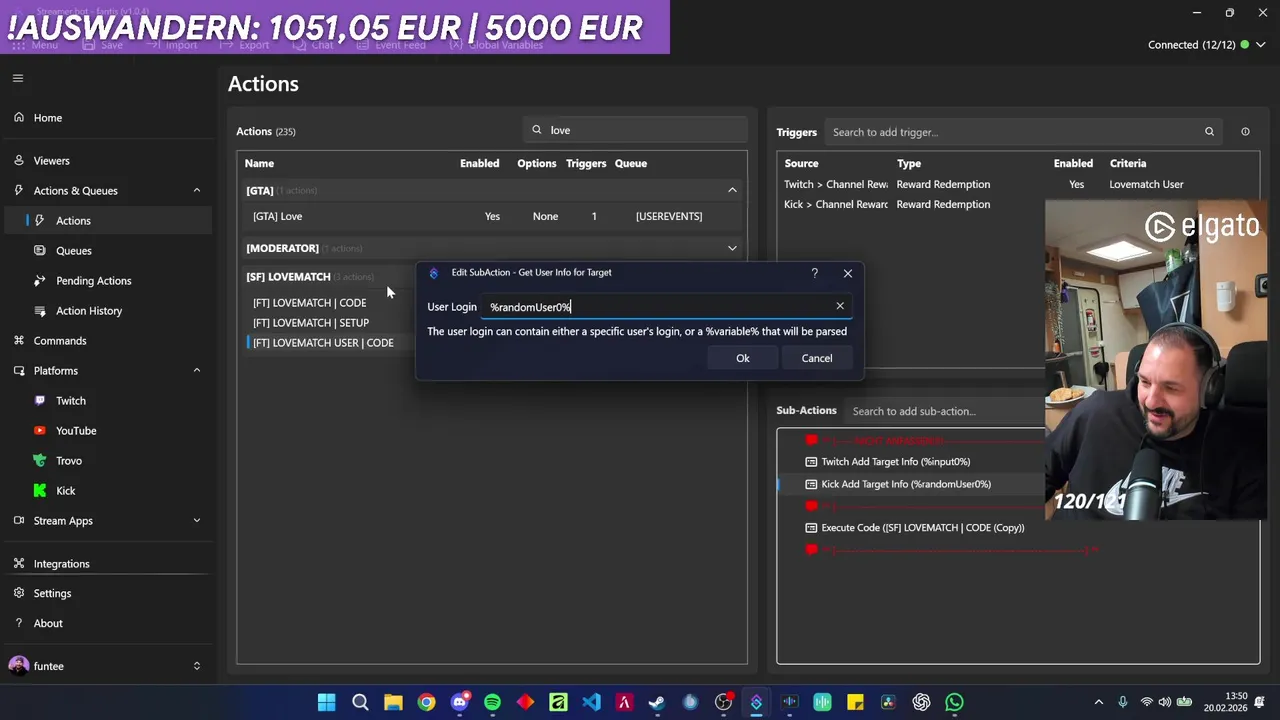Sort actions by Queue column
Screen dimensions: 1280x720
point(630,163)
